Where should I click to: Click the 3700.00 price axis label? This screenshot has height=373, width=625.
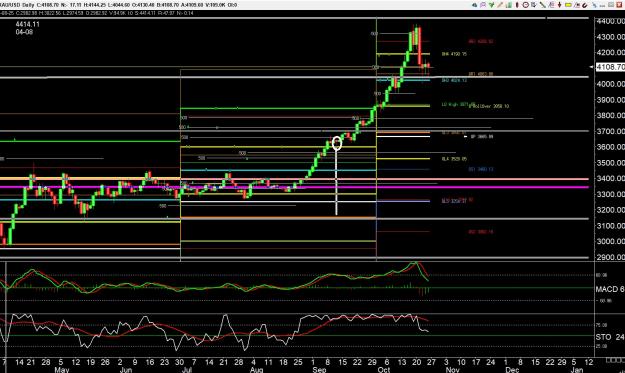tap(610, 131)
